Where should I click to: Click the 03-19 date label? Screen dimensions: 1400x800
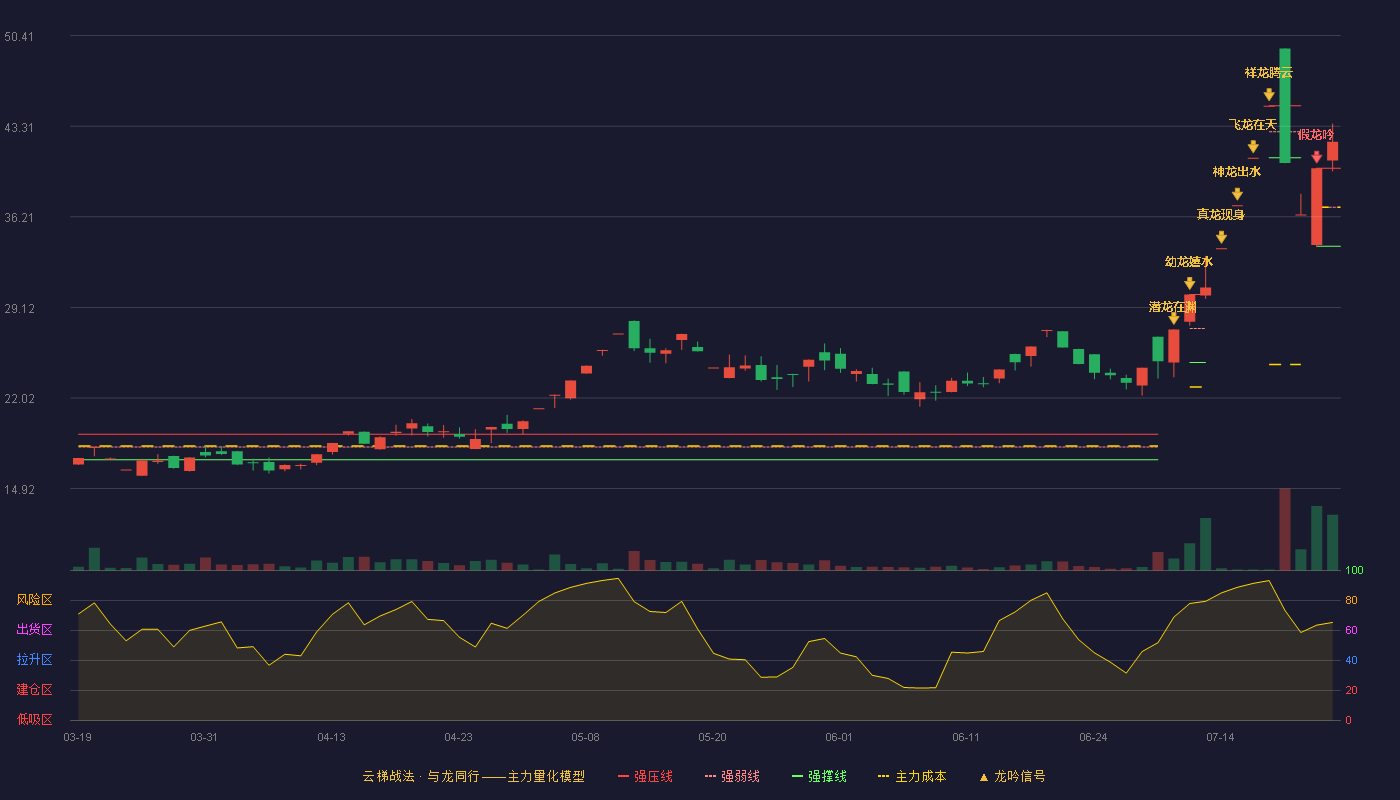point(77,737)
